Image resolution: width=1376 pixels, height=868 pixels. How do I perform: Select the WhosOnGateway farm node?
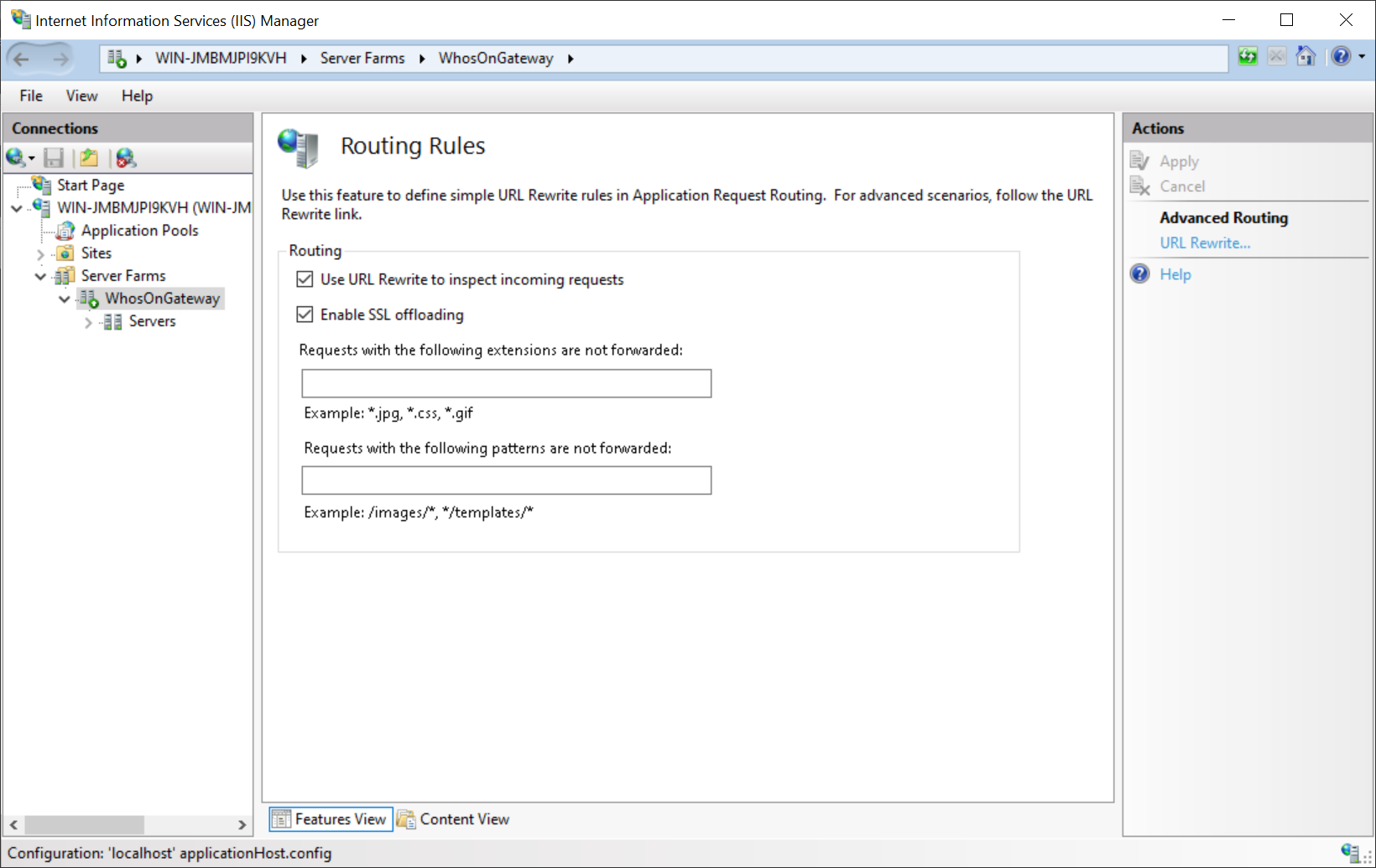[162, 298]
